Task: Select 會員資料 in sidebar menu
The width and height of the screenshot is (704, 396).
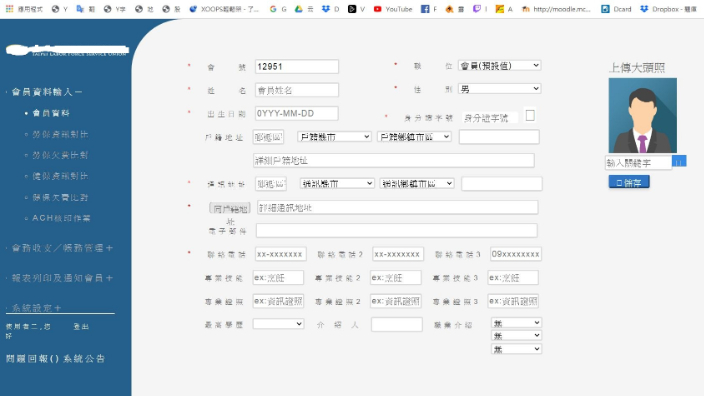Action: pyautogui.click(x=51, y=113)
